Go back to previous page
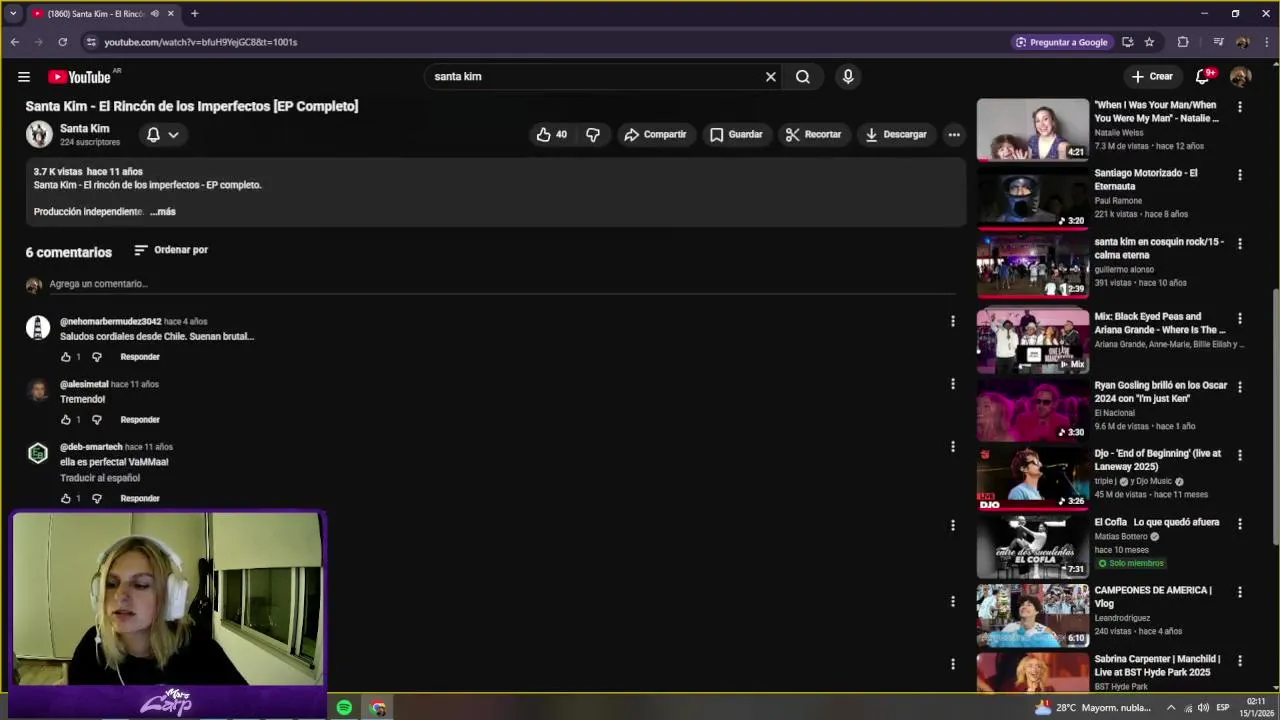The image size is (1280, 720). pos(15,42)
